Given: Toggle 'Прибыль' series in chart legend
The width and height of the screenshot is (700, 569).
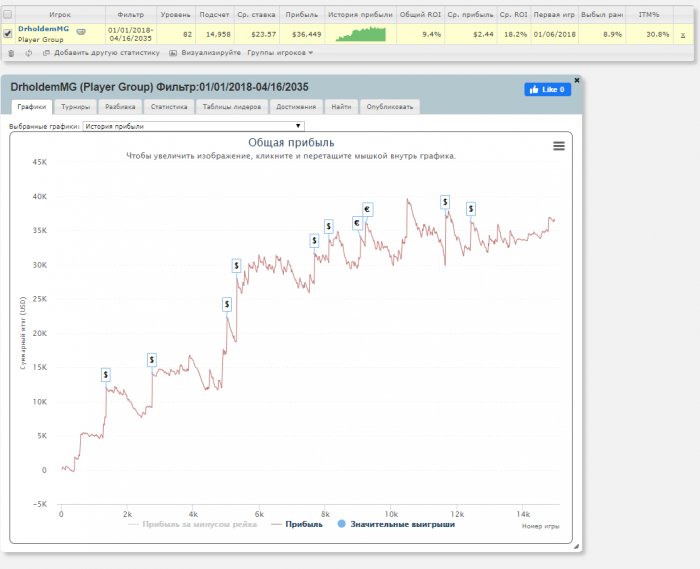Looking at the screenshot, I should tap(297, 524).
